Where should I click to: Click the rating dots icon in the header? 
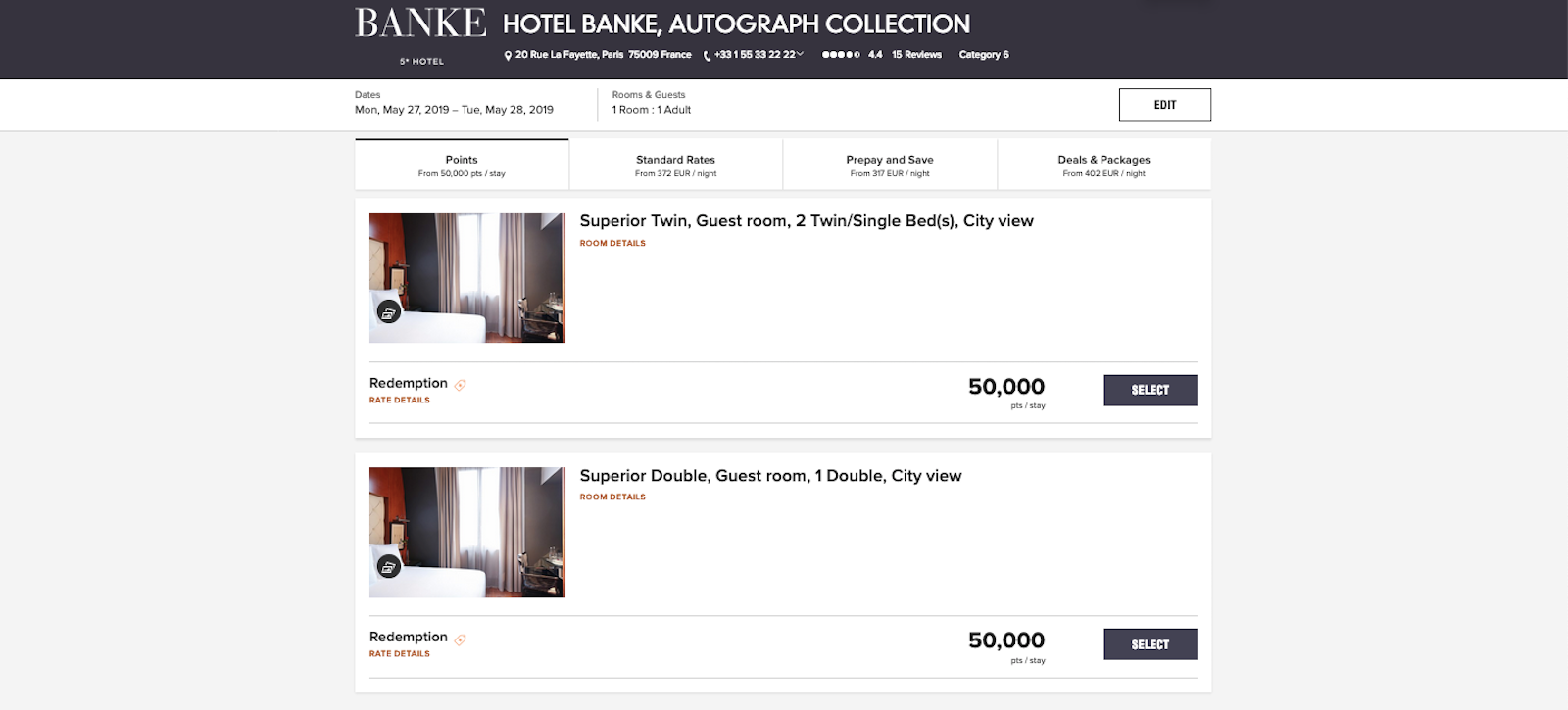[840, 55]
